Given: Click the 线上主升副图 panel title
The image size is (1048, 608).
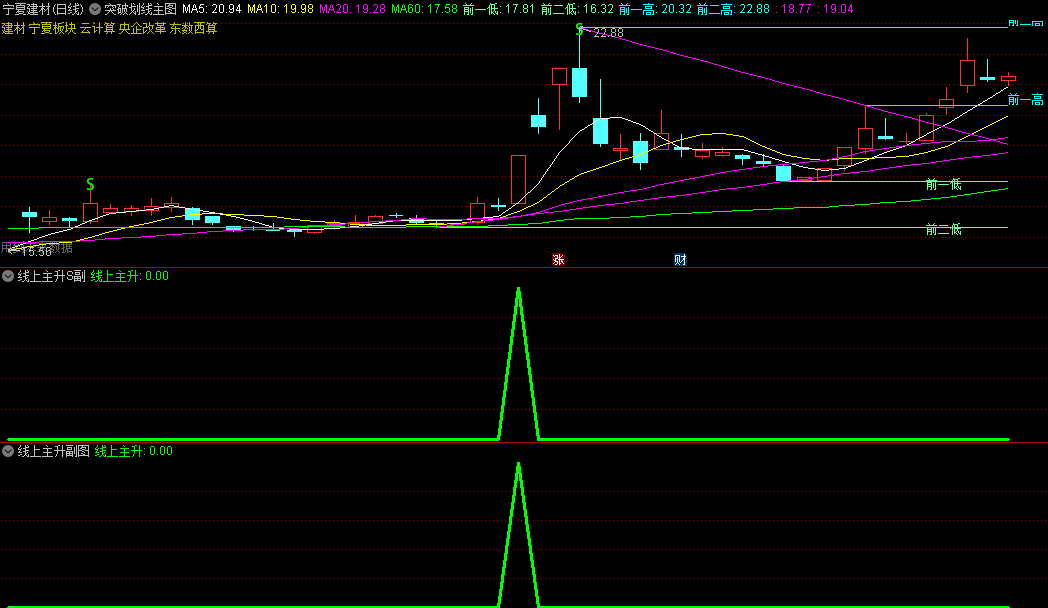Looking at the screenshot, I should 53,451.
